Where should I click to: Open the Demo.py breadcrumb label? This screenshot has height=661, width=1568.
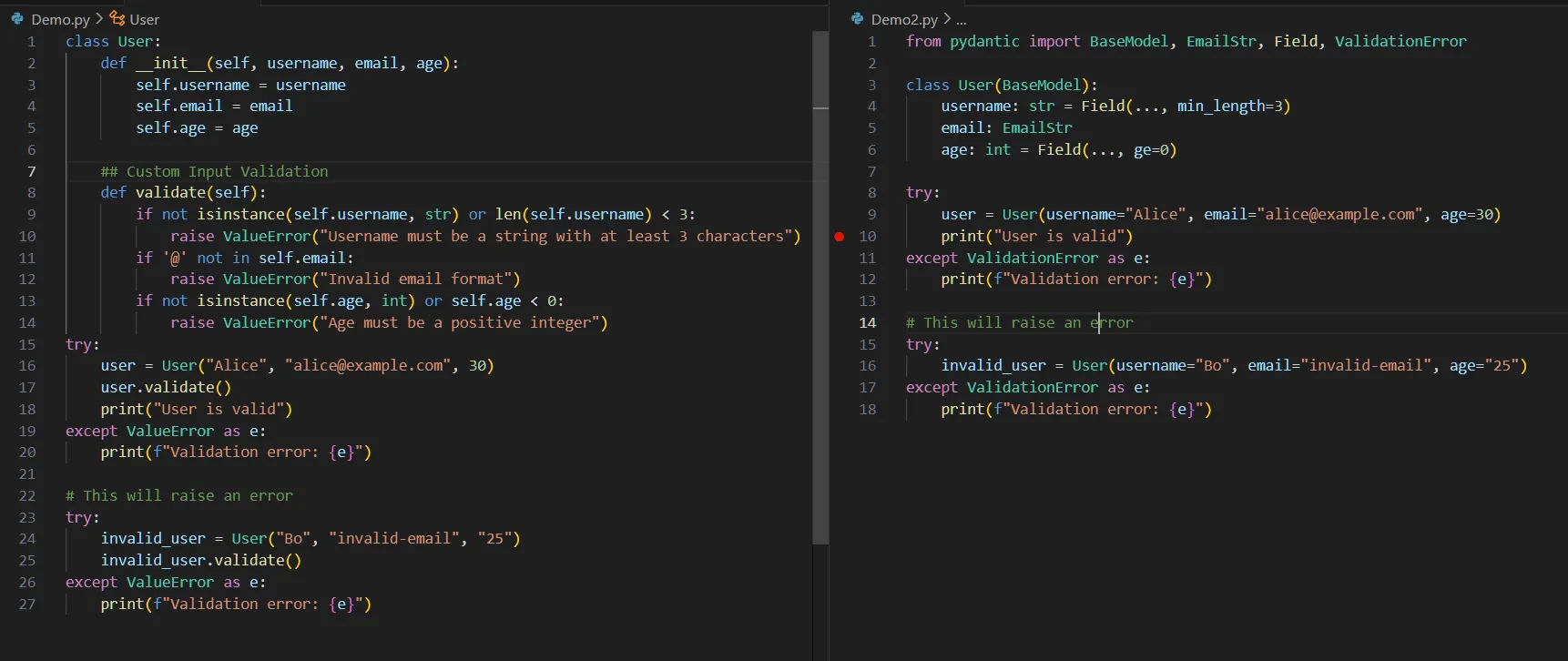click(60, 19)
